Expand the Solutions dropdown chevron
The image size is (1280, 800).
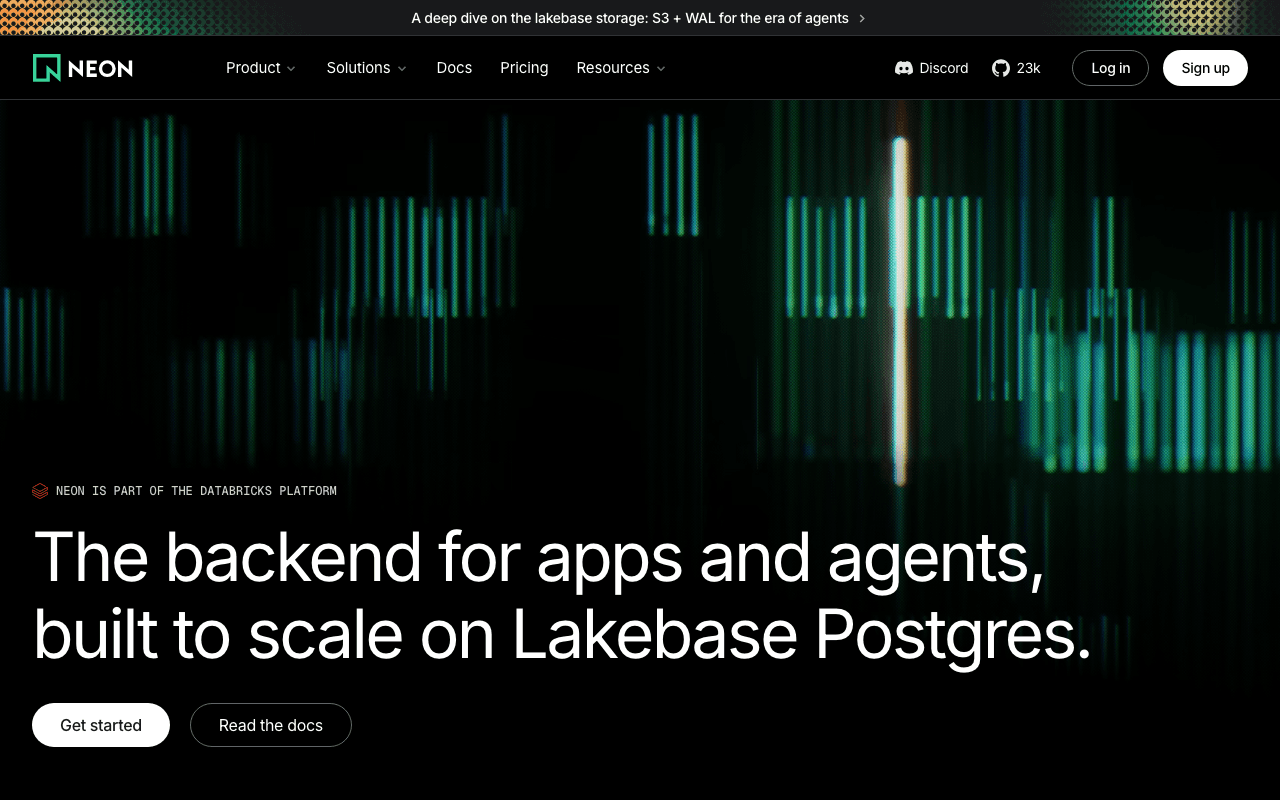pyautogui.click(x=402, y=69)
